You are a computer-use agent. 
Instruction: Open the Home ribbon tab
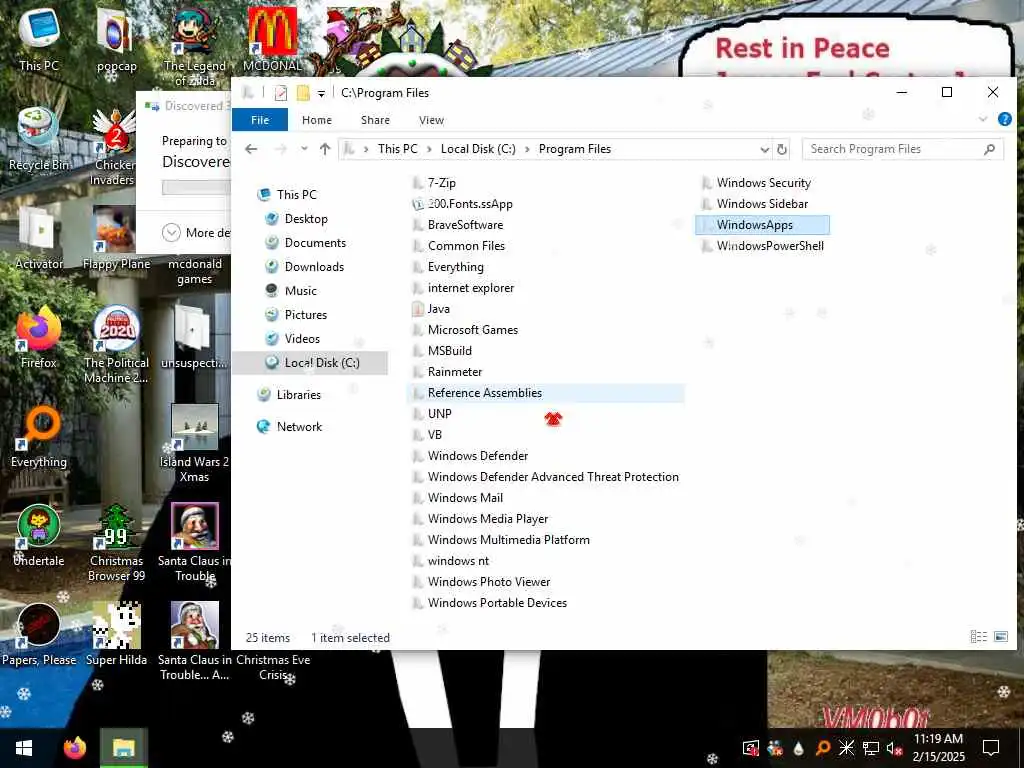317,120
